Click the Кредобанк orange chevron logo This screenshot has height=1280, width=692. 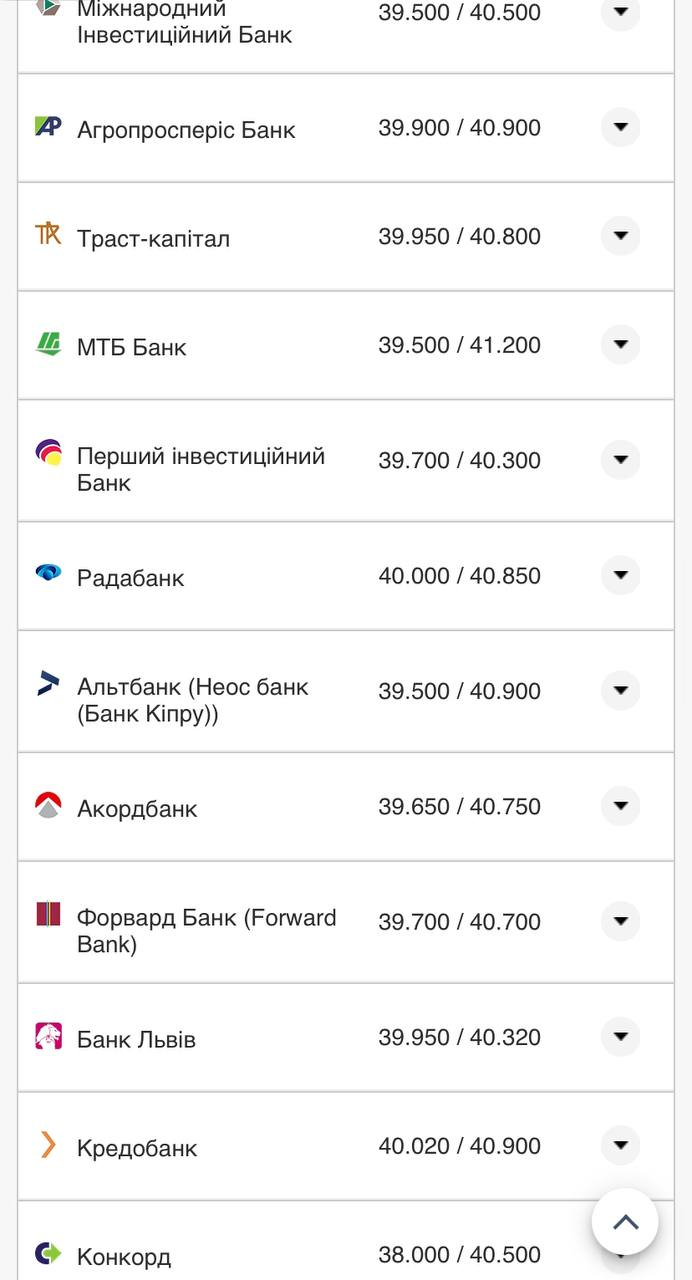pyautogui.click(x=48, y=1145)
